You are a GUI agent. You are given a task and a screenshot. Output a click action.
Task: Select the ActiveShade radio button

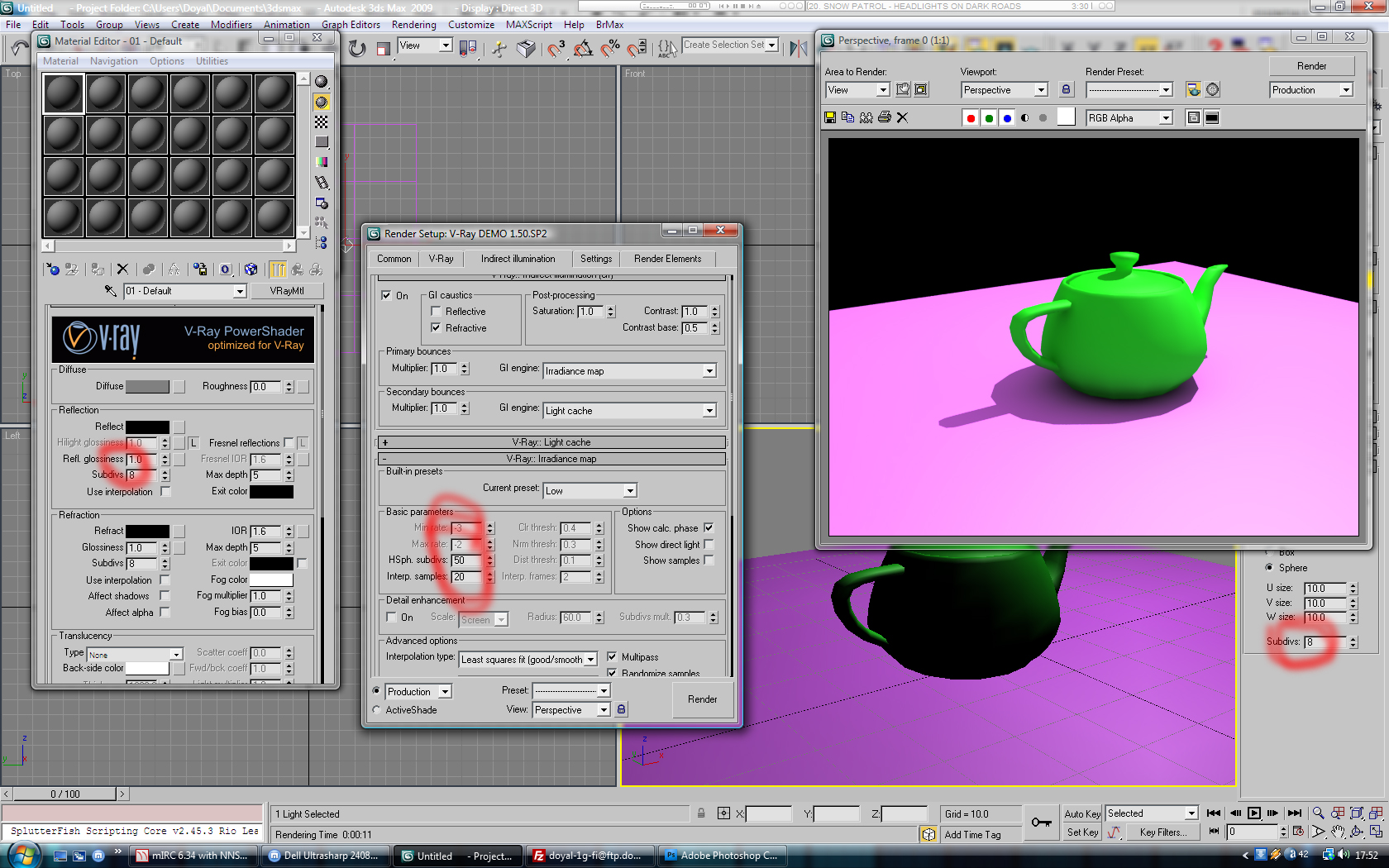377,710
